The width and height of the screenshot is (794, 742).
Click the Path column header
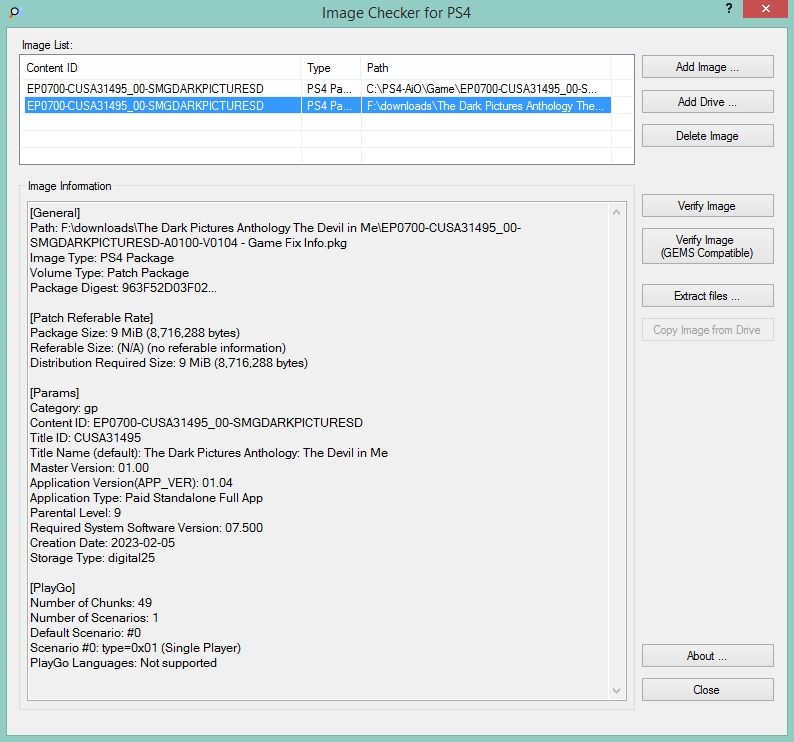pyautogui.click(x=485, y=68)
